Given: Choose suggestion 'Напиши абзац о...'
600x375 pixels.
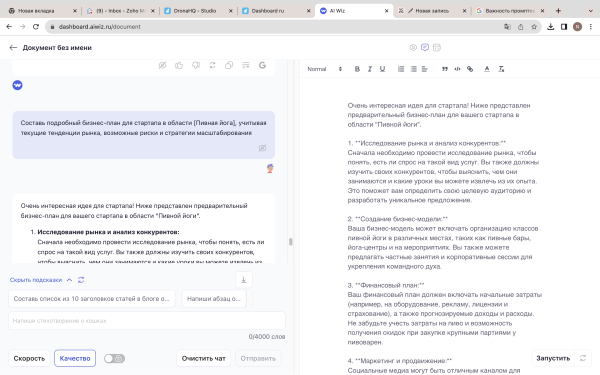Looking at the screenshot, I should (x=214, y=299).
